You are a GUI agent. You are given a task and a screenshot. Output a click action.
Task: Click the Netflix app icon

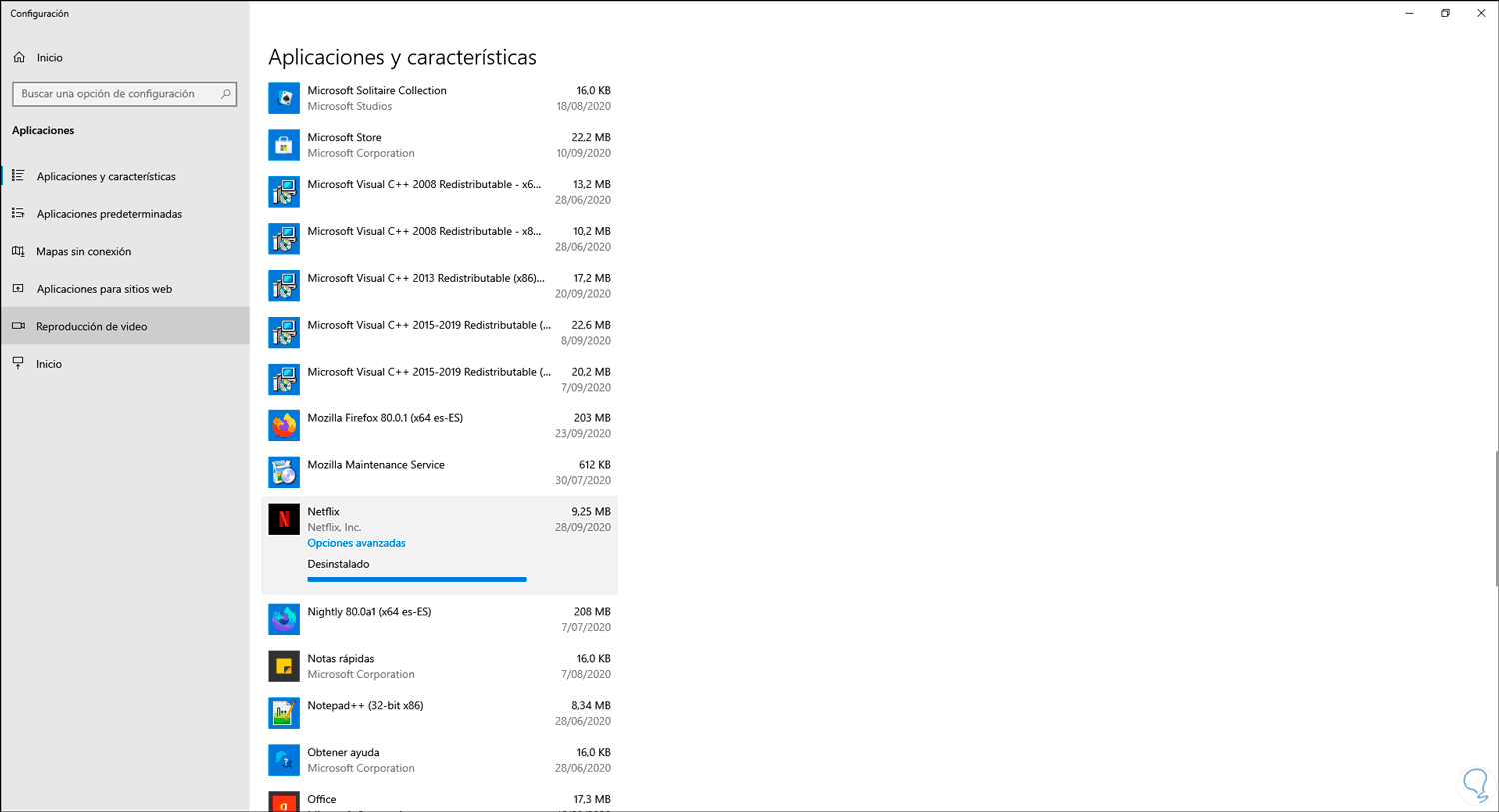pyautogui.click(x=284, y=519)
